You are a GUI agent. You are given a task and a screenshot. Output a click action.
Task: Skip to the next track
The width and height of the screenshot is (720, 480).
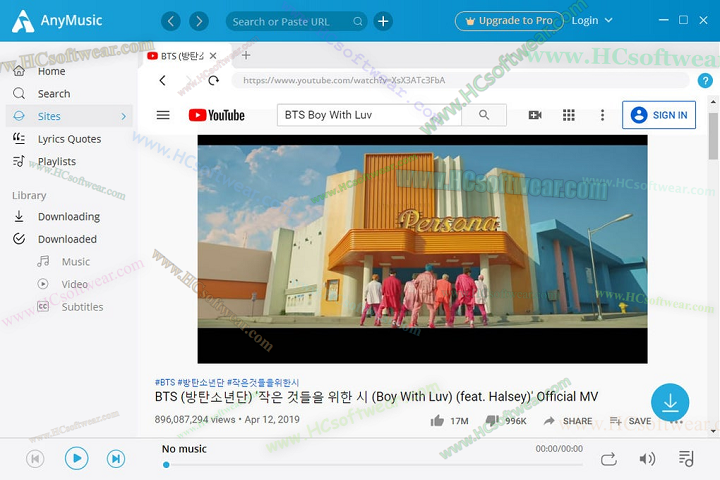tap(116, 458)
